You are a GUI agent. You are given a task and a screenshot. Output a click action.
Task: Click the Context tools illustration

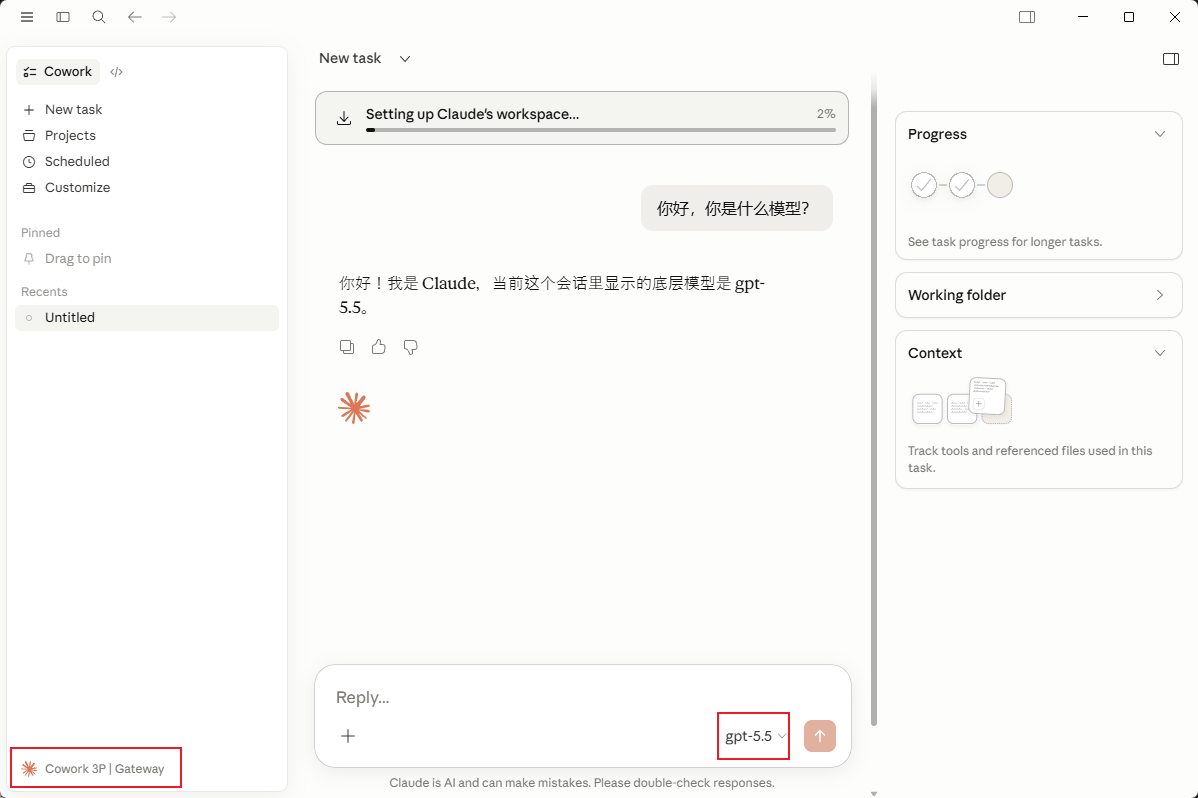coord(962,401)
